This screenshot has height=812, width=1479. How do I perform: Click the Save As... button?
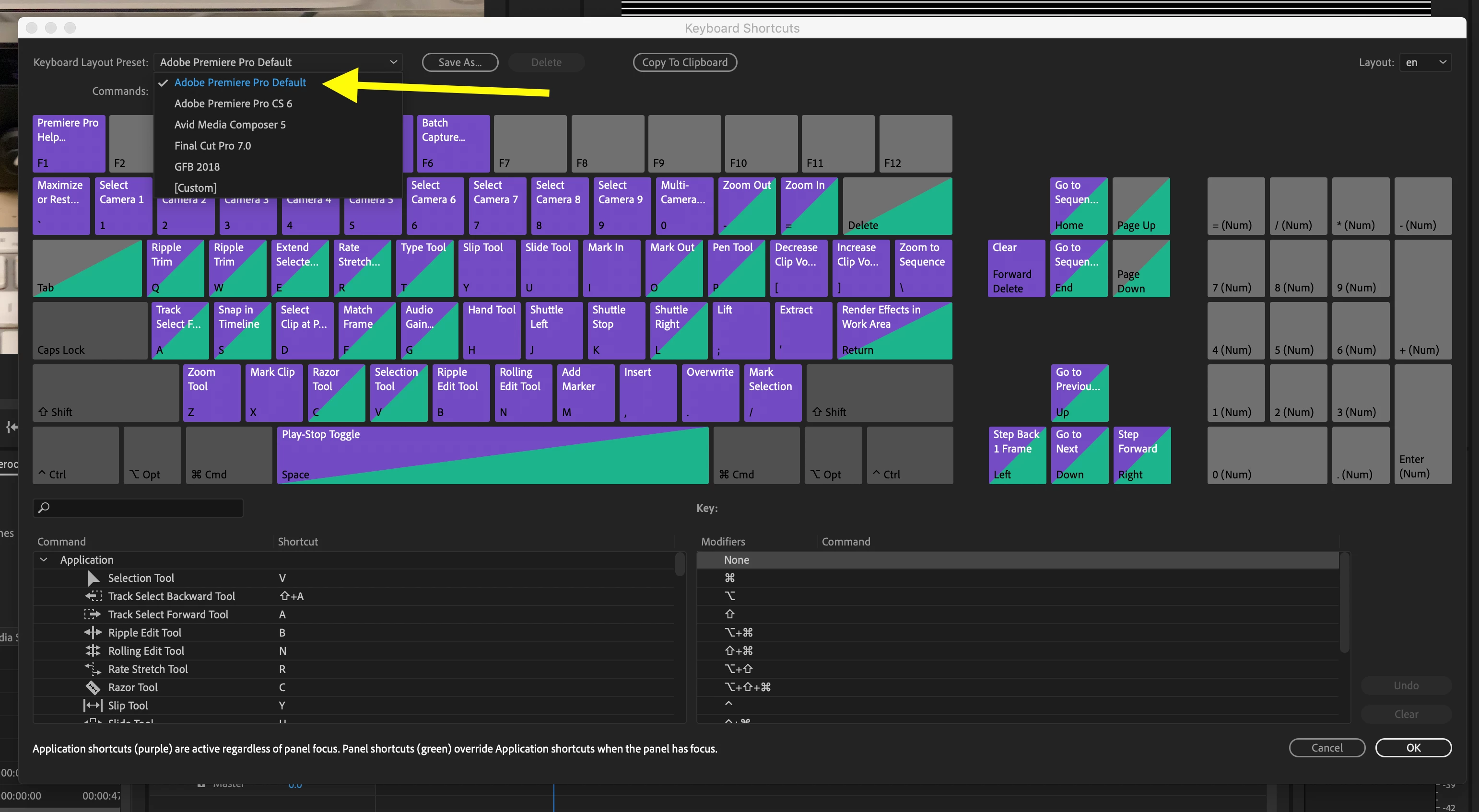(x=459, y=62)
